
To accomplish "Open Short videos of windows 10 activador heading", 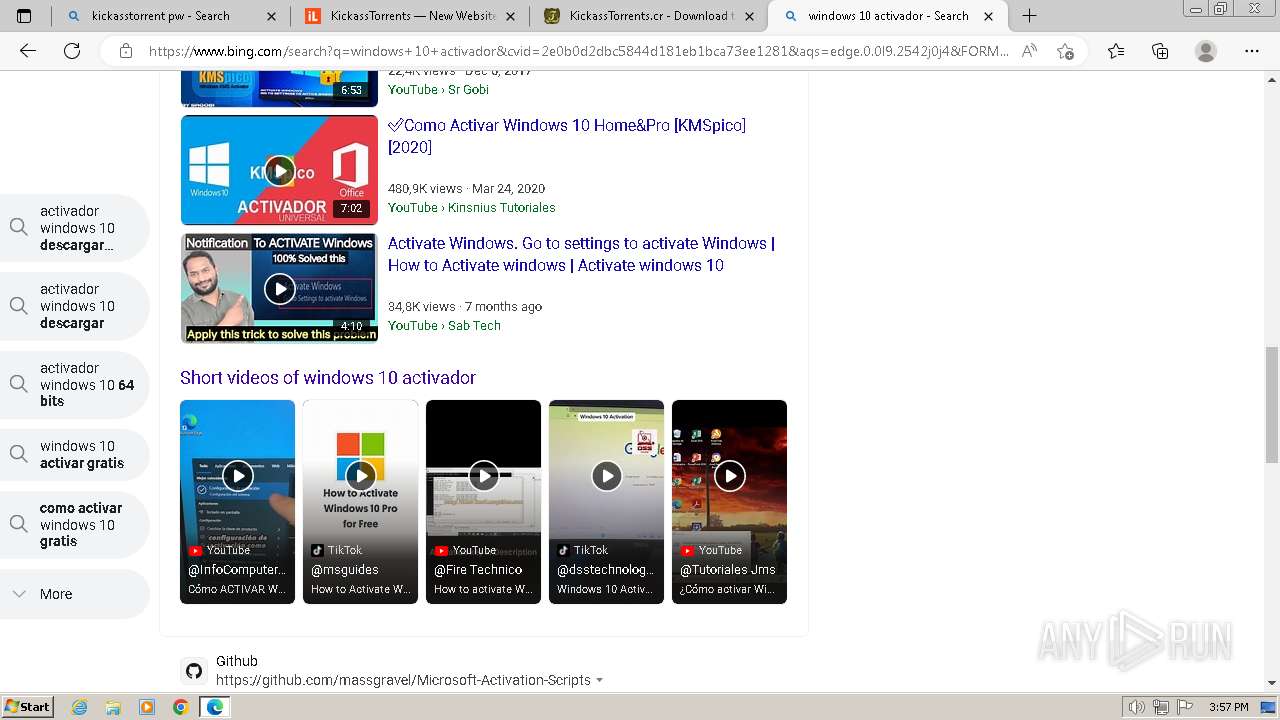I will pos(327,377).
